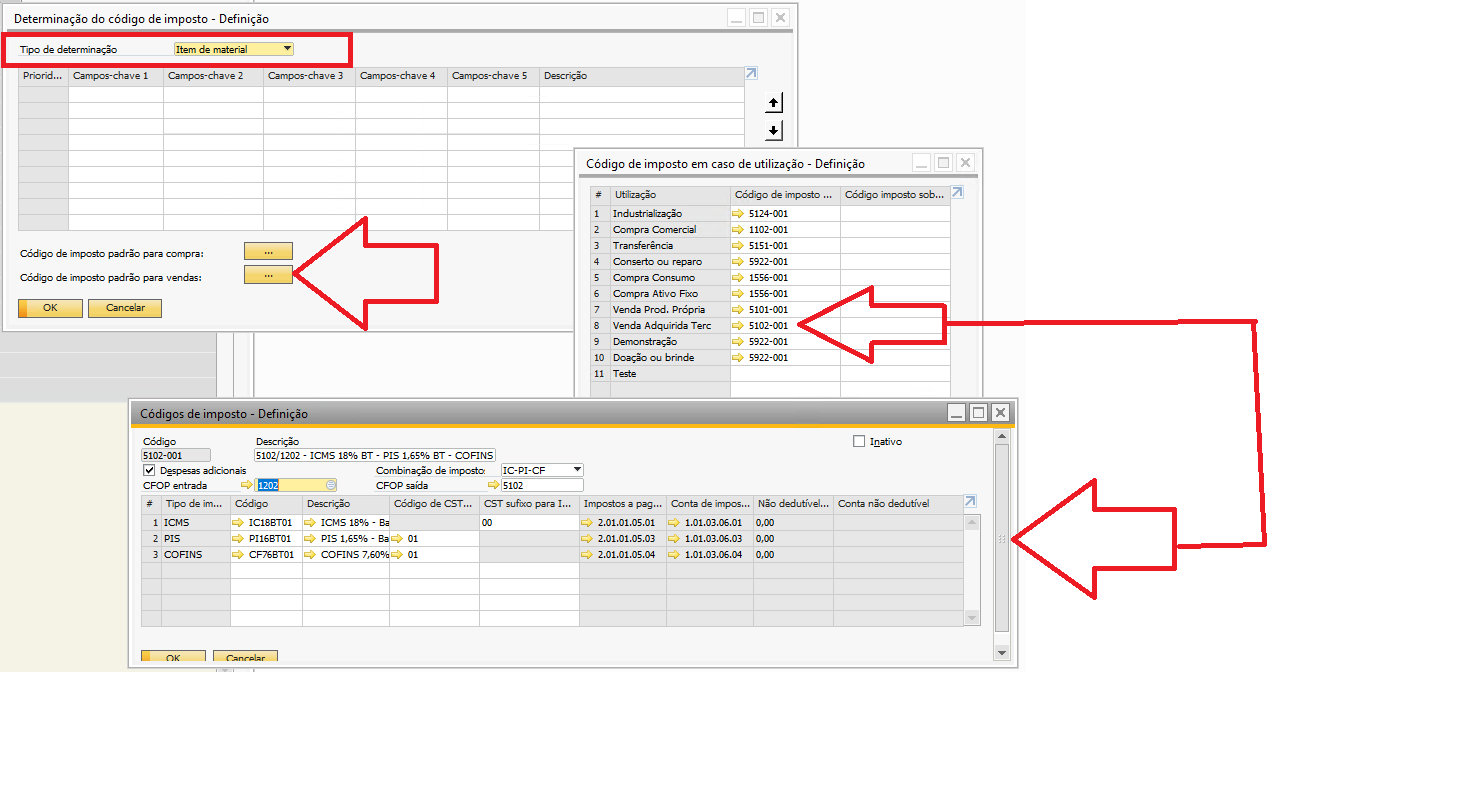The width and height of the screenshot is (1469, 792).
Task: Expand the Combinação de imposto dropdown
Action: 576,470
